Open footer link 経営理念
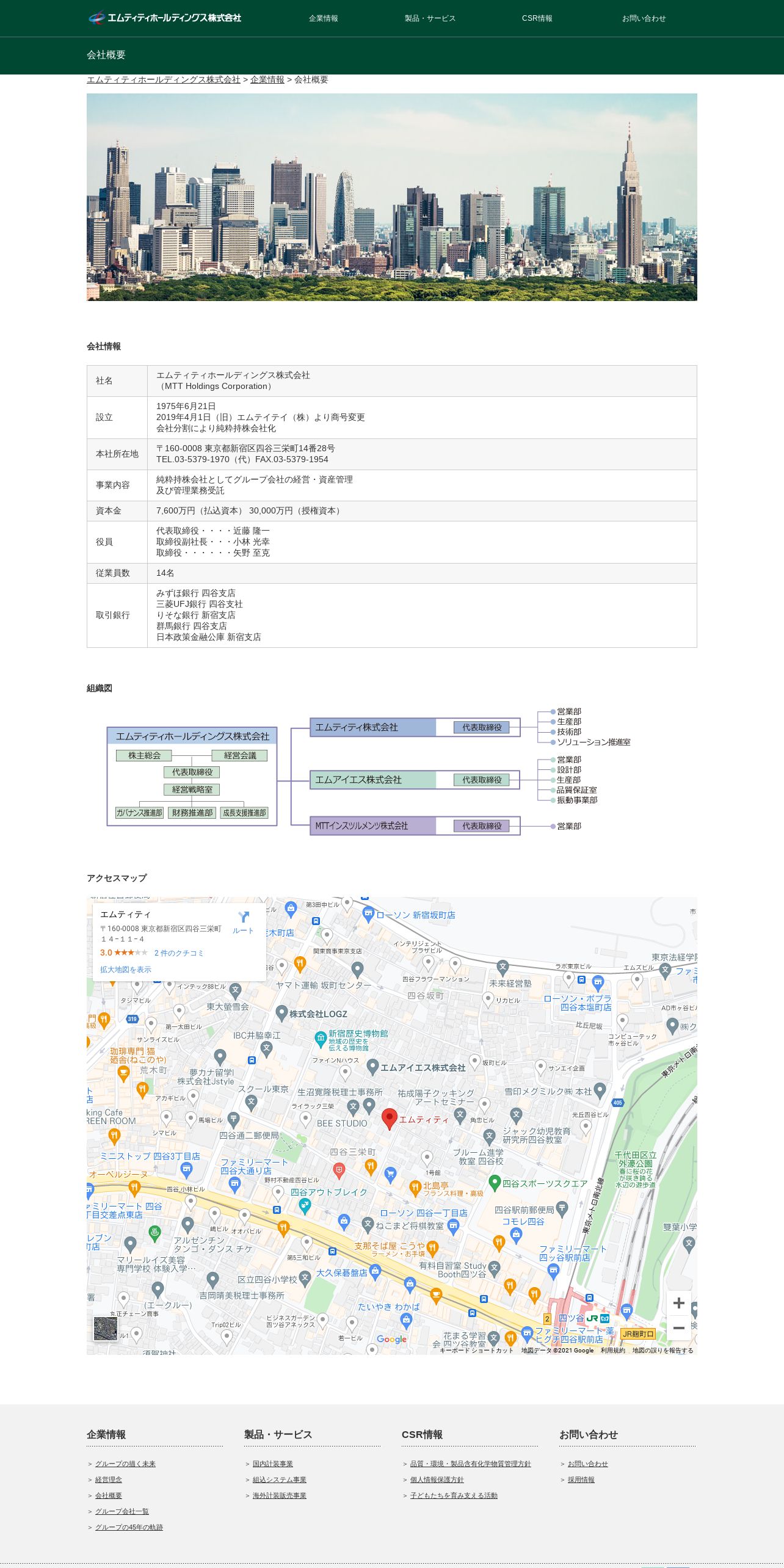This screenshot has width=784, height=1568. pyautogui.click(x=109, y=1479)
